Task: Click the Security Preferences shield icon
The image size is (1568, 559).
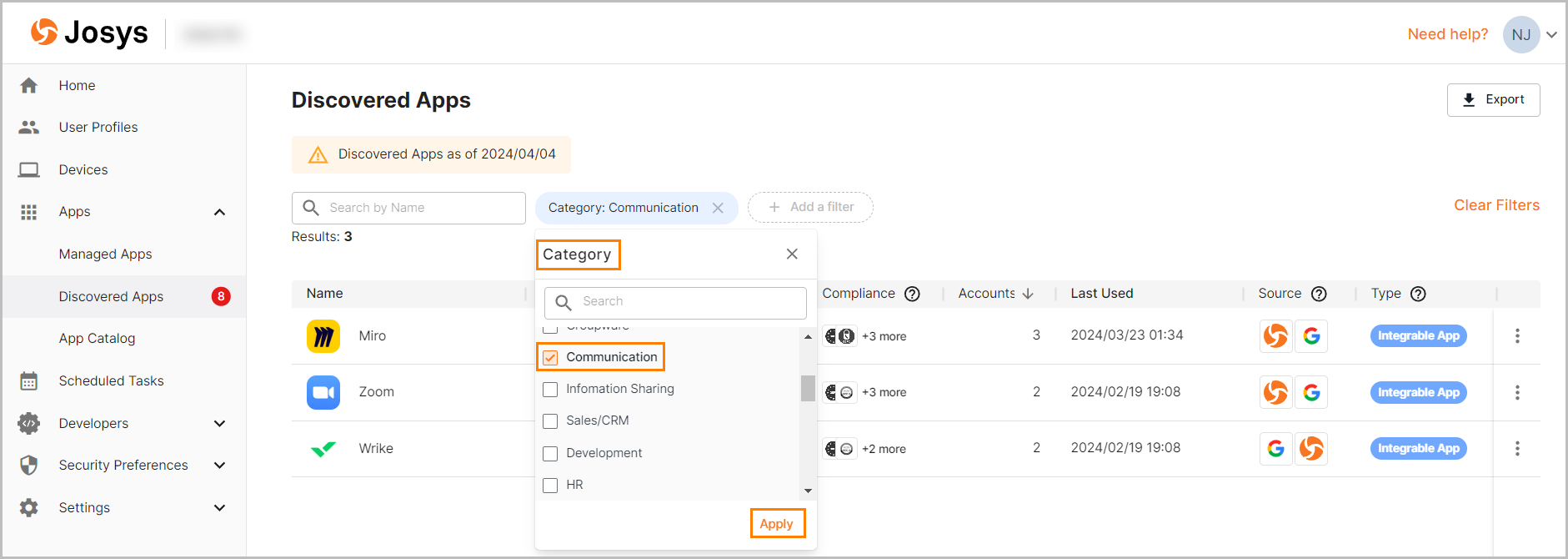Action: (x=29, y=465)
